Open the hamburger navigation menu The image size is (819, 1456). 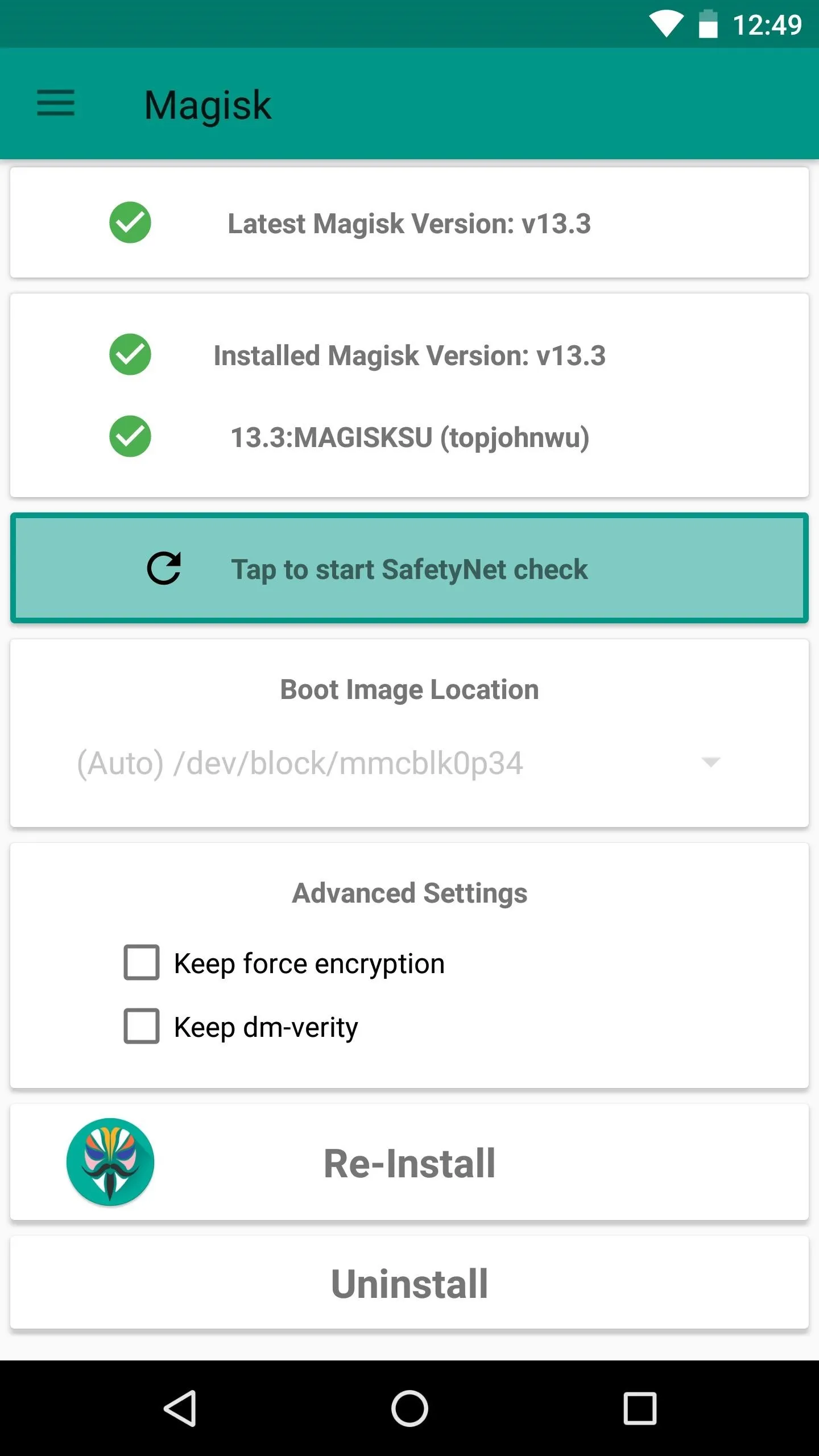(56, 103)
